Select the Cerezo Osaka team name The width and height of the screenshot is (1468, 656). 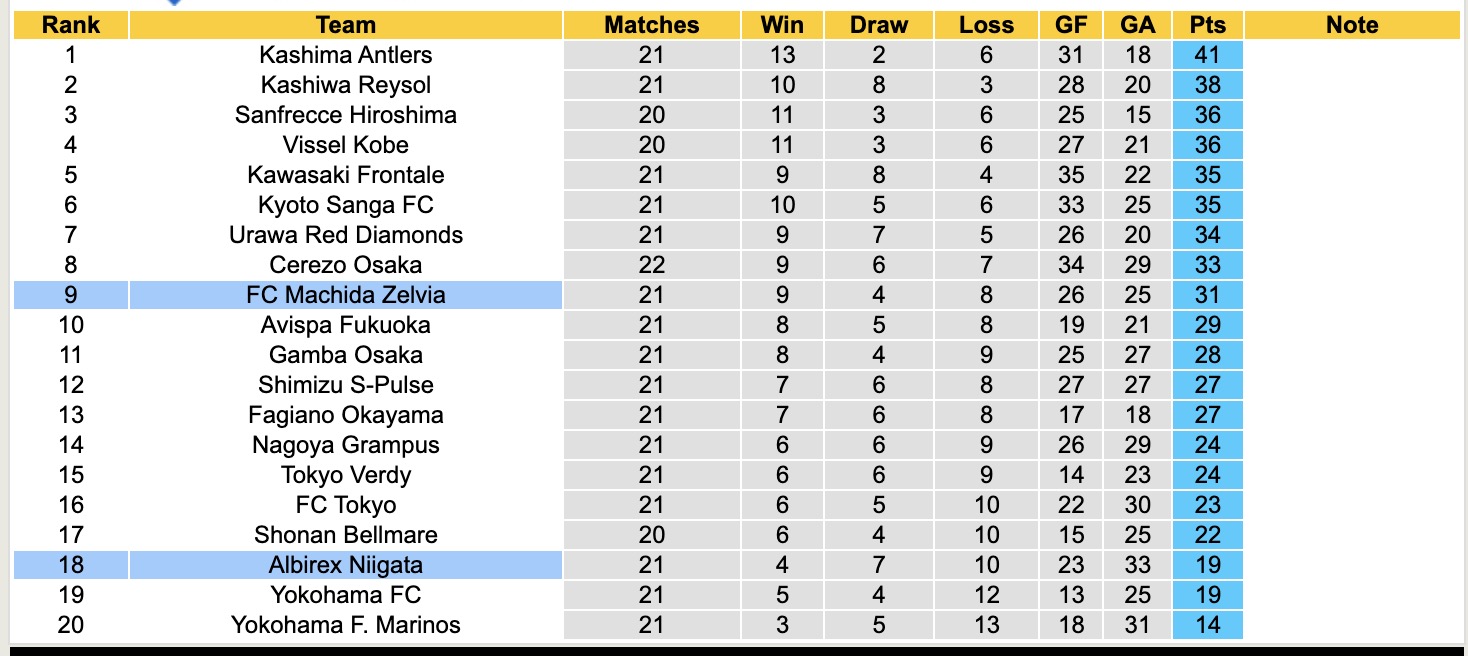(x=345, y=265)
